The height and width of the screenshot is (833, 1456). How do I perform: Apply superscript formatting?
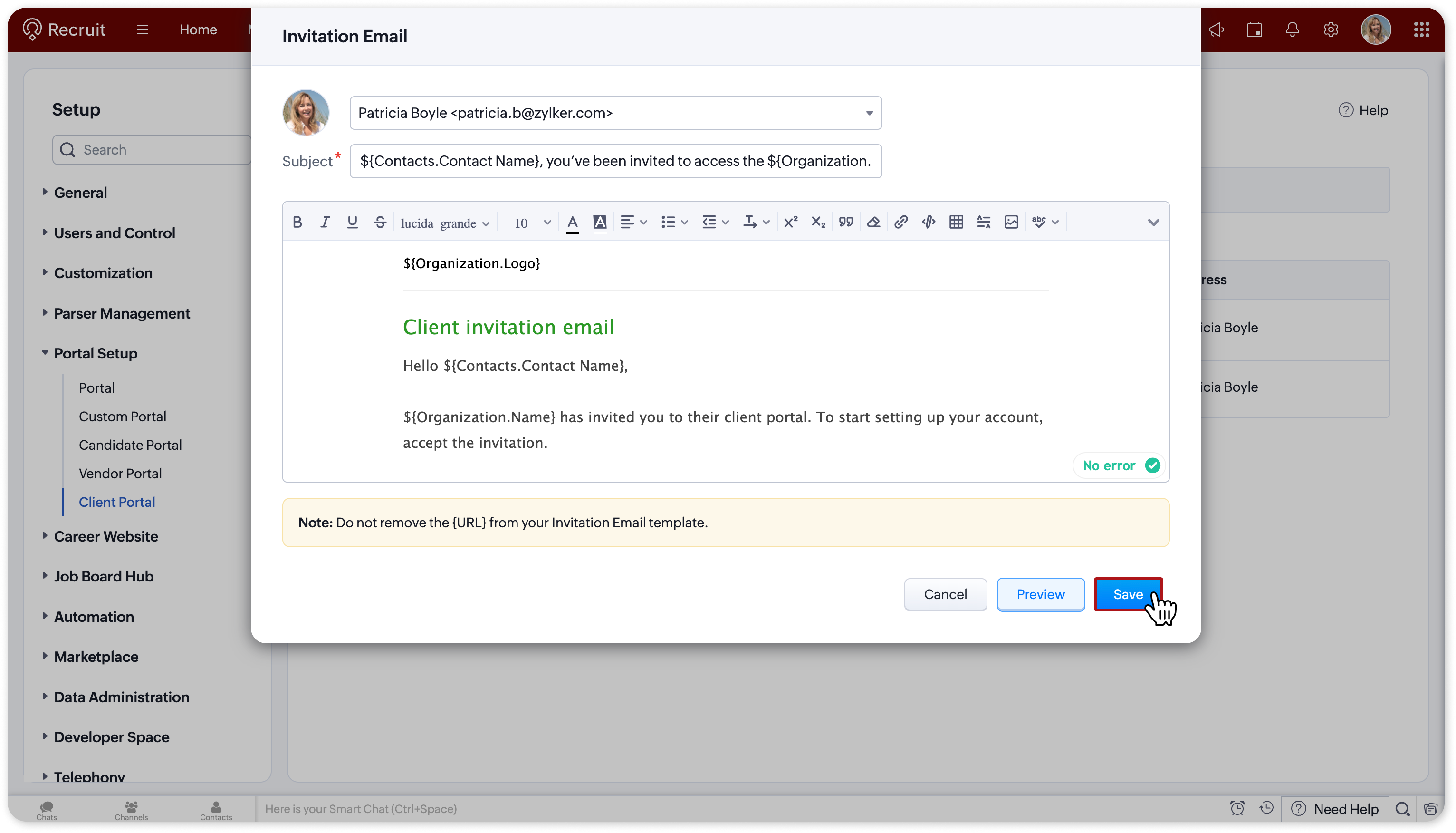click(x=791, y=222)
